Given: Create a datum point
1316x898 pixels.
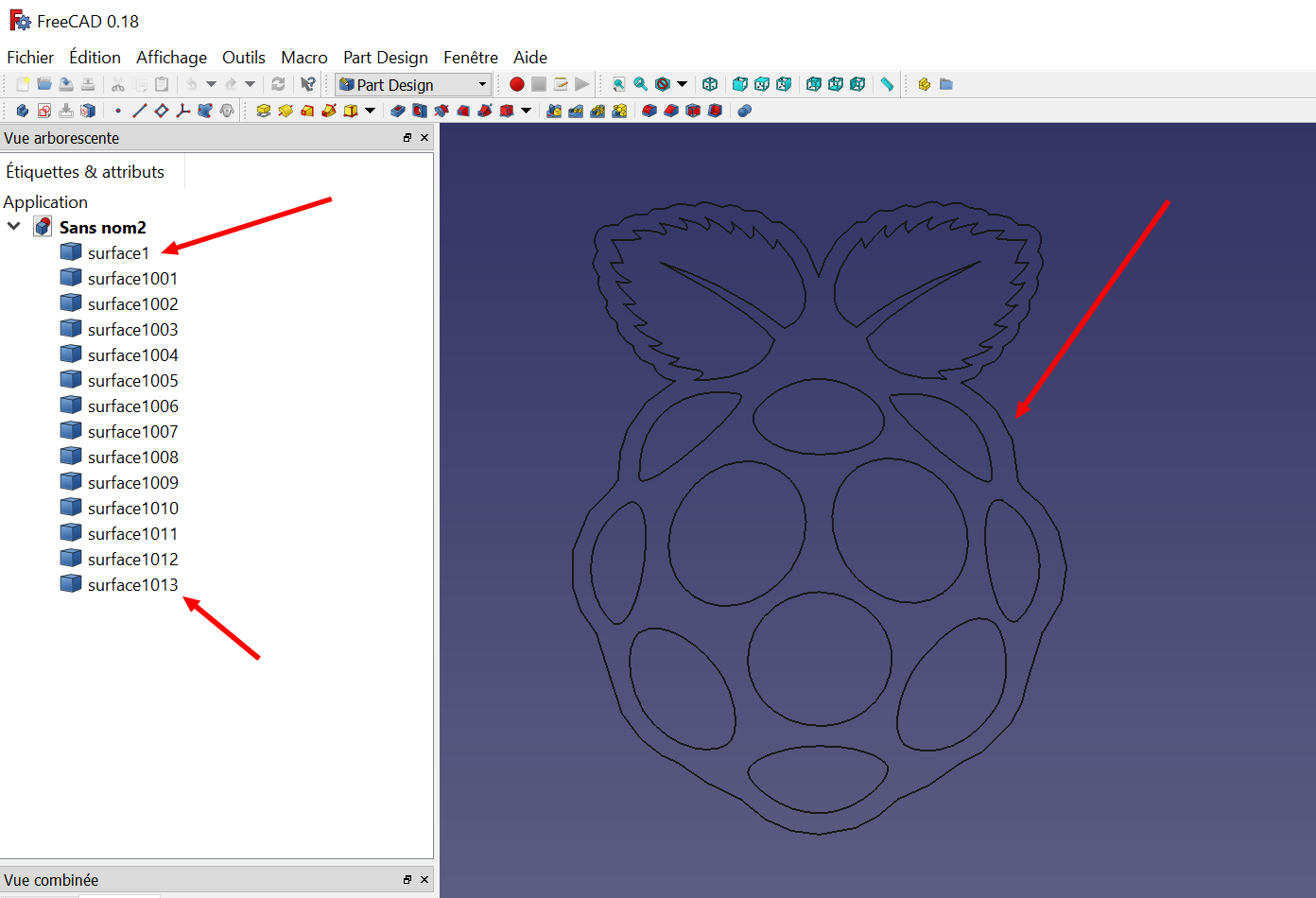Looking at the screenshot, I should pos(118,111).
